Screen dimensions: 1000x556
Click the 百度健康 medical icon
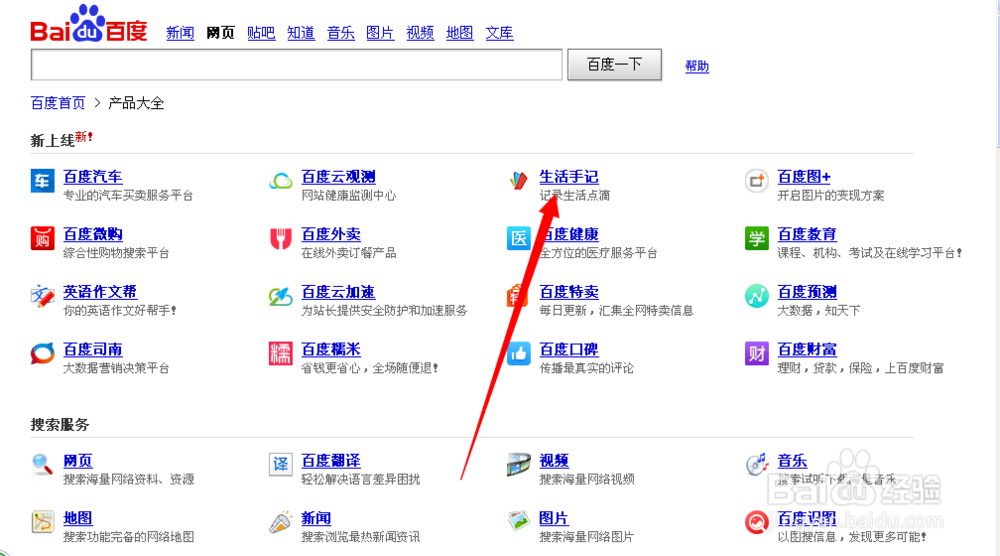[518, 238]
